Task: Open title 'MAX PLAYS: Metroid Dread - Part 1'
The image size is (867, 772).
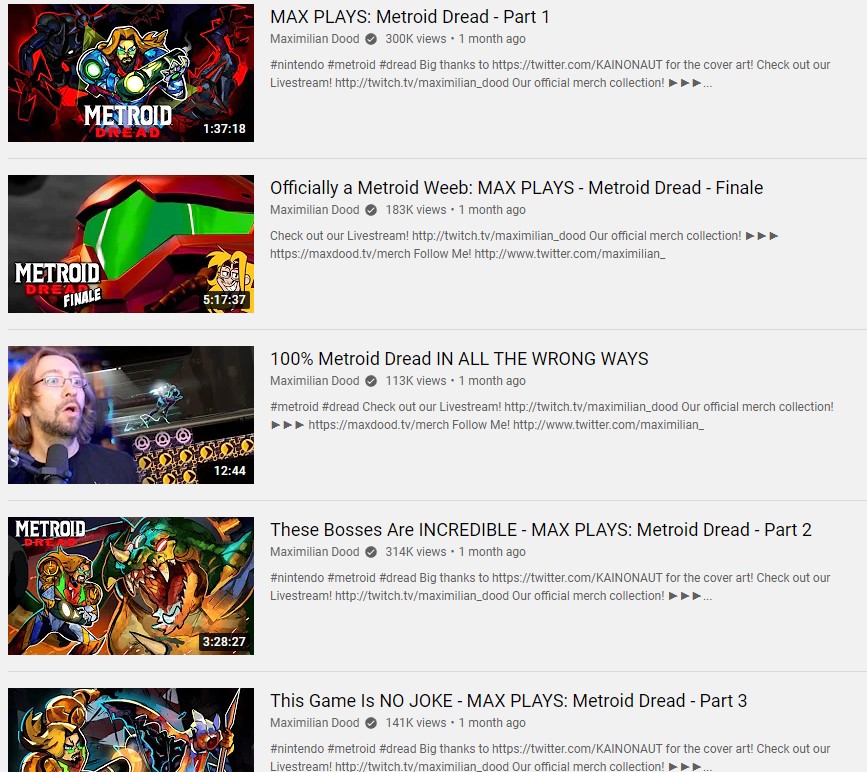Action: click(410, 17)
